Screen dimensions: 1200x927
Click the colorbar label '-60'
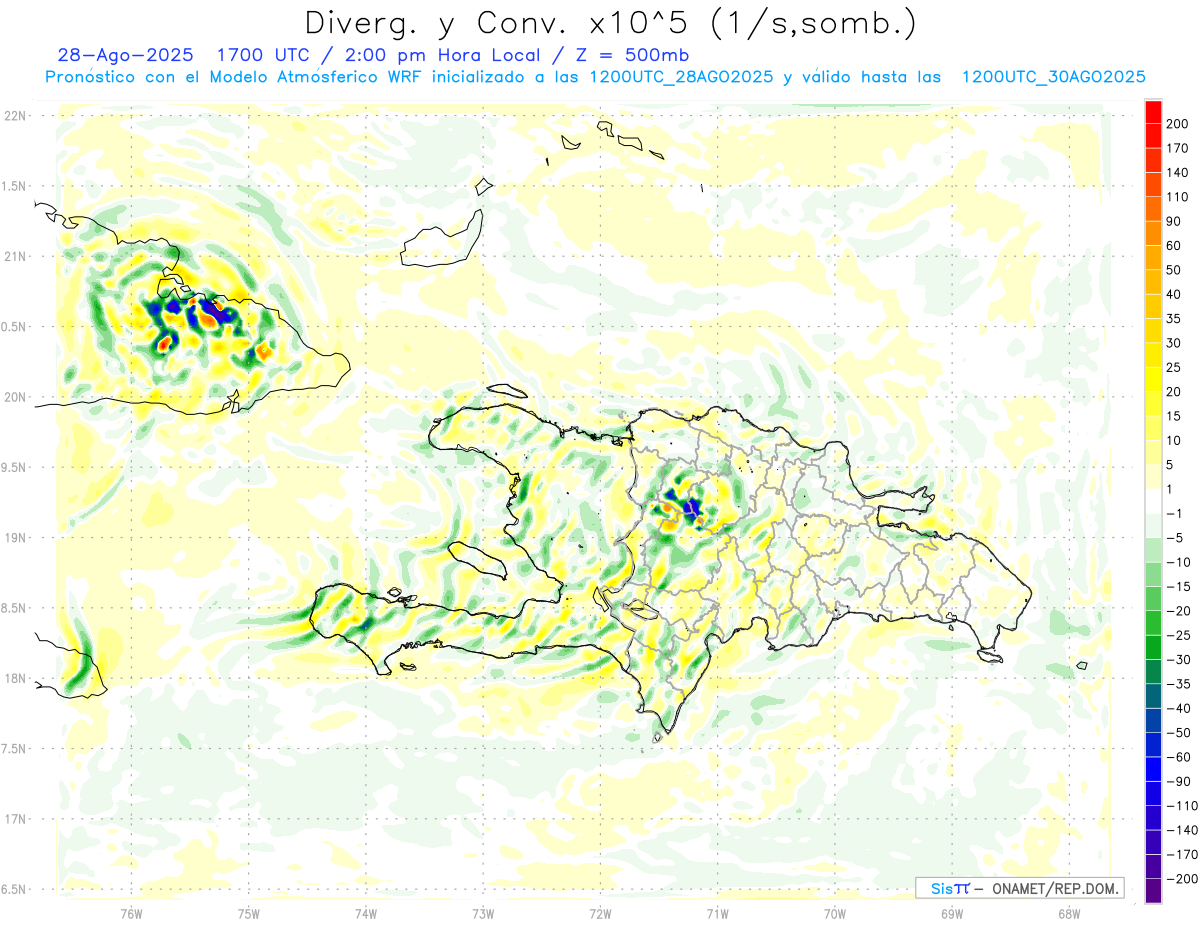(x=1178, y=757)
